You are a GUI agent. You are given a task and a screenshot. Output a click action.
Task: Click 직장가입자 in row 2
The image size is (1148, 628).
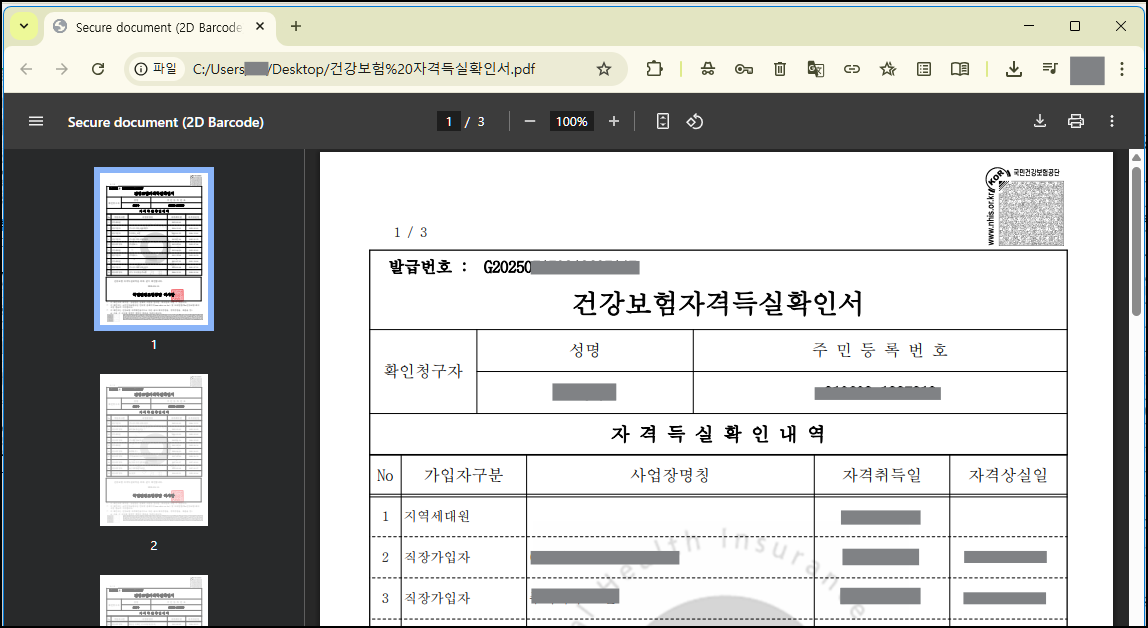coord(437,557)
